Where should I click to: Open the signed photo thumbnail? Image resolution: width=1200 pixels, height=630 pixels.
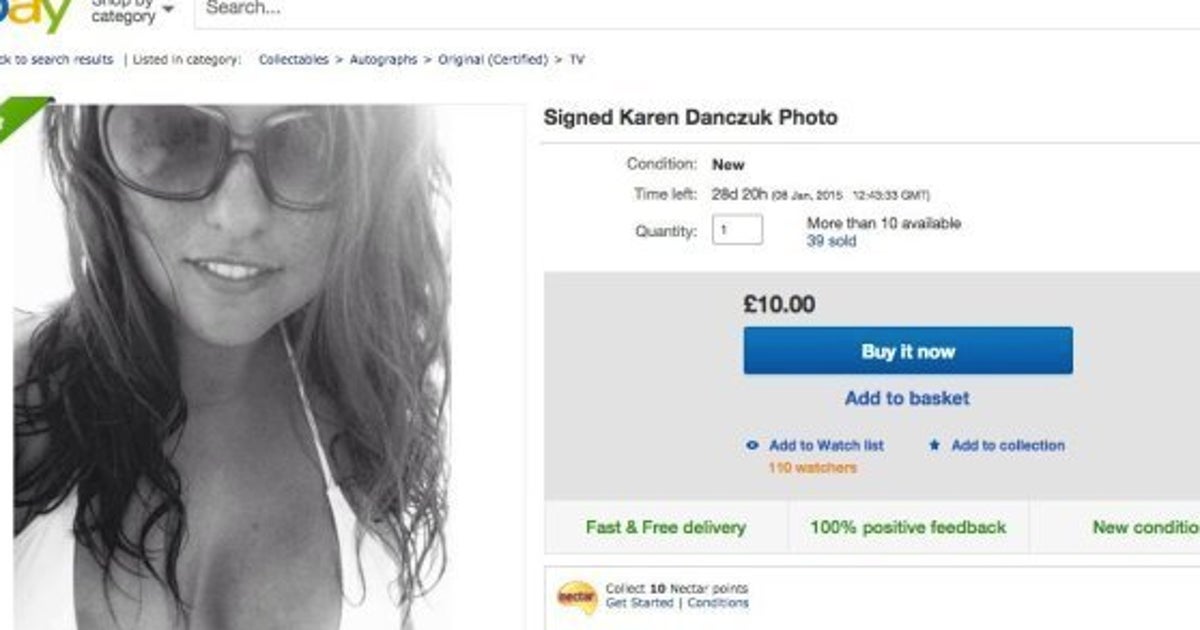232,365
